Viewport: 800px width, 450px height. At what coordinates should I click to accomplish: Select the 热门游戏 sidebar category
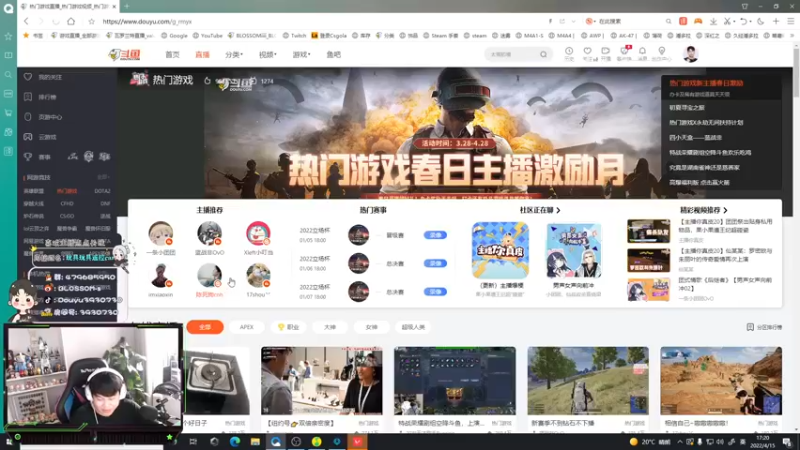click(x=67, y=191)
